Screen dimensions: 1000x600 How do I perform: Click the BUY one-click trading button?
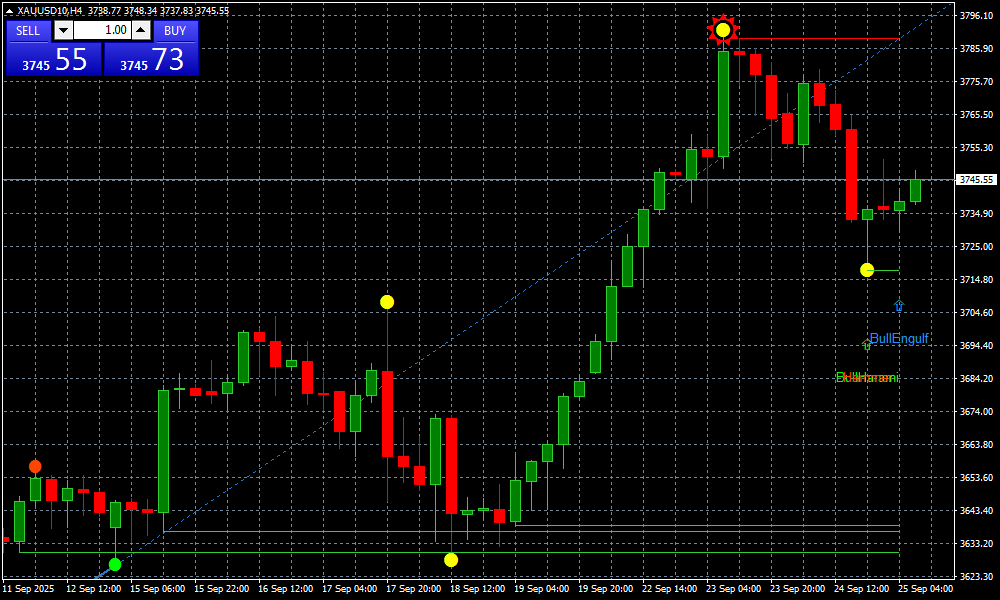[x=175, y=31]
